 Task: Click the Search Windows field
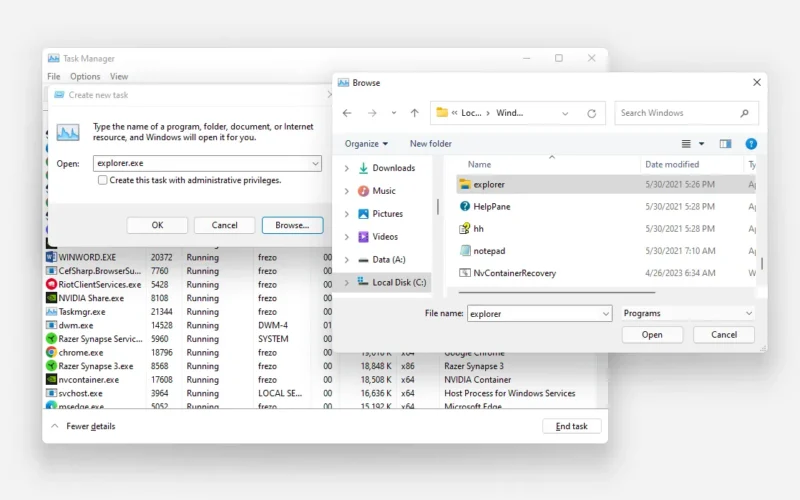click(x=686, y=113)
